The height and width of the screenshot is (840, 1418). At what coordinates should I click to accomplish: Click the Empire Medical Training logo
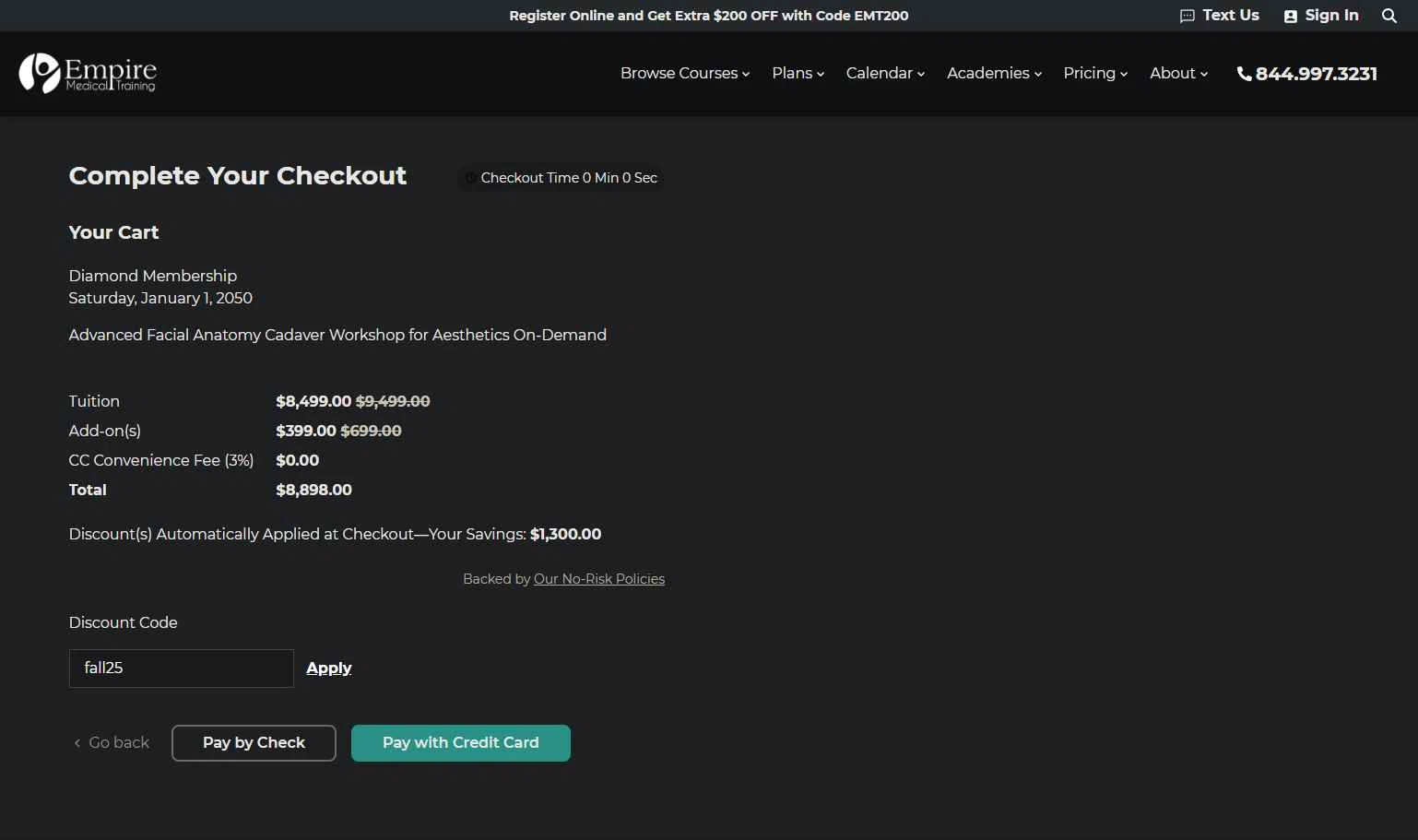88,73
